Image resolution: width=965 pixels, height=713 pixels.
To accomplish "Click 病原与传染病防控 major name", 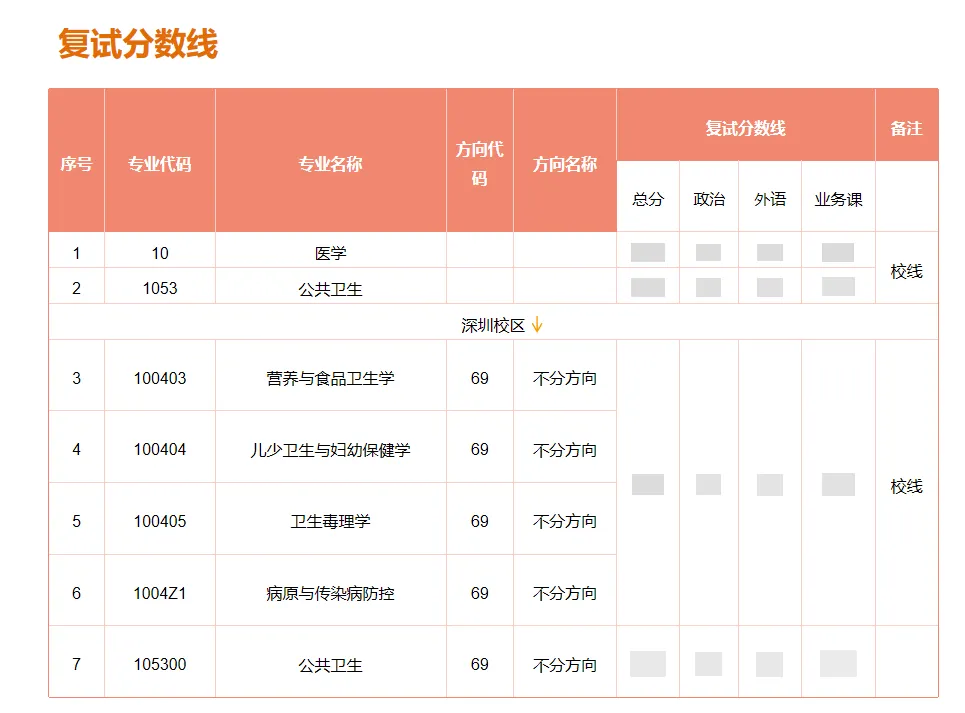I will pyautogui.click(x=330, y=593).
